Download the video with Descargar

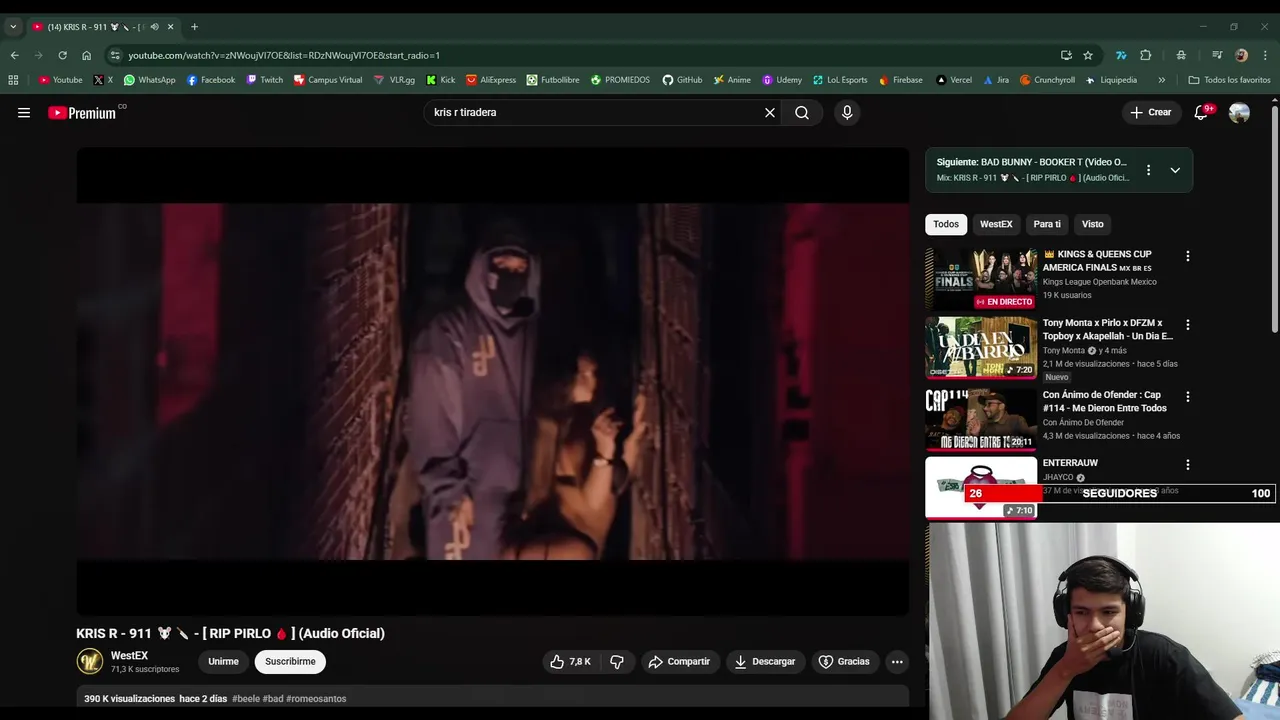pos(765,662)
